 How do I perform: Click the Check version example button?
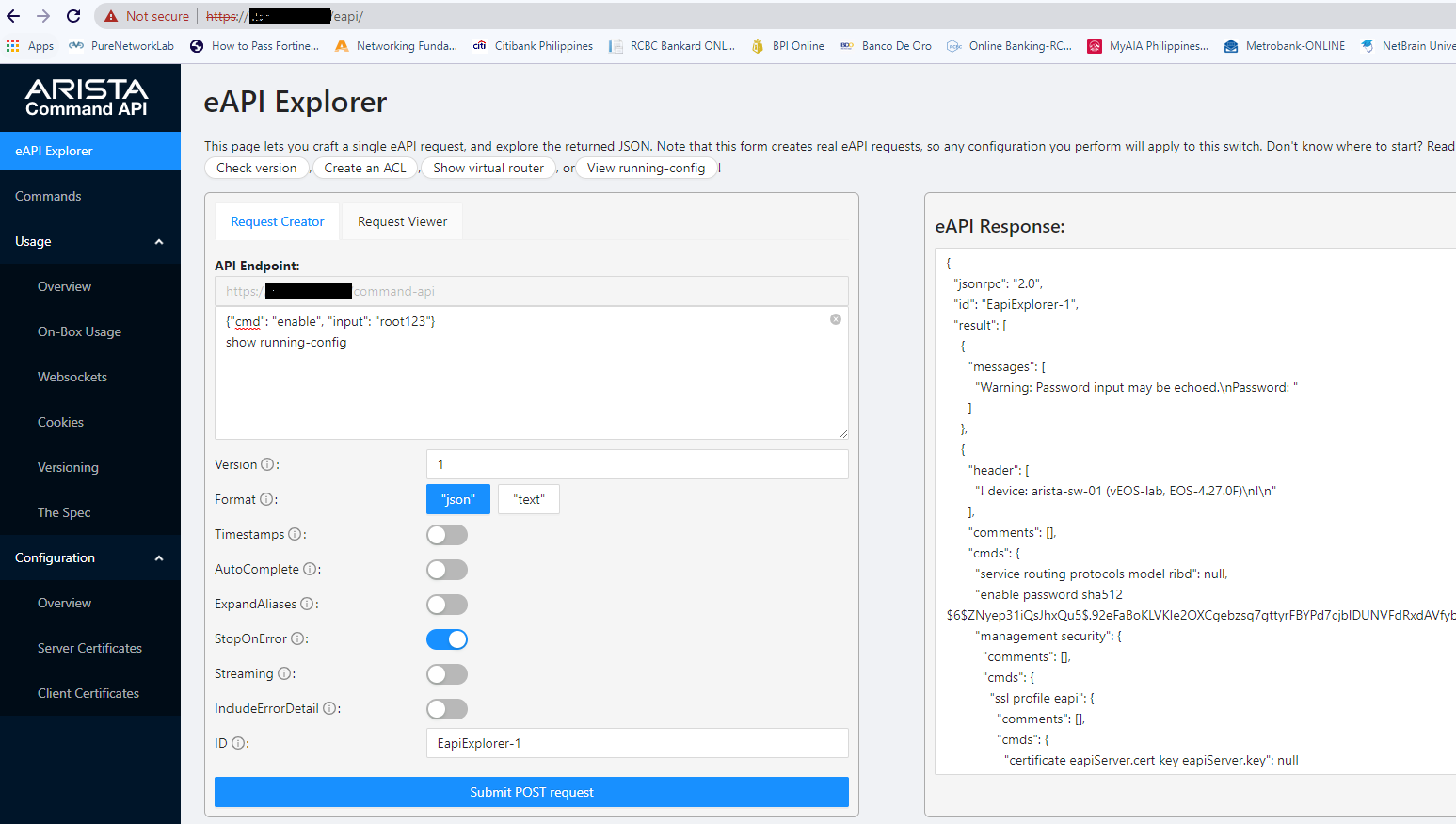(x=257, y=168)
